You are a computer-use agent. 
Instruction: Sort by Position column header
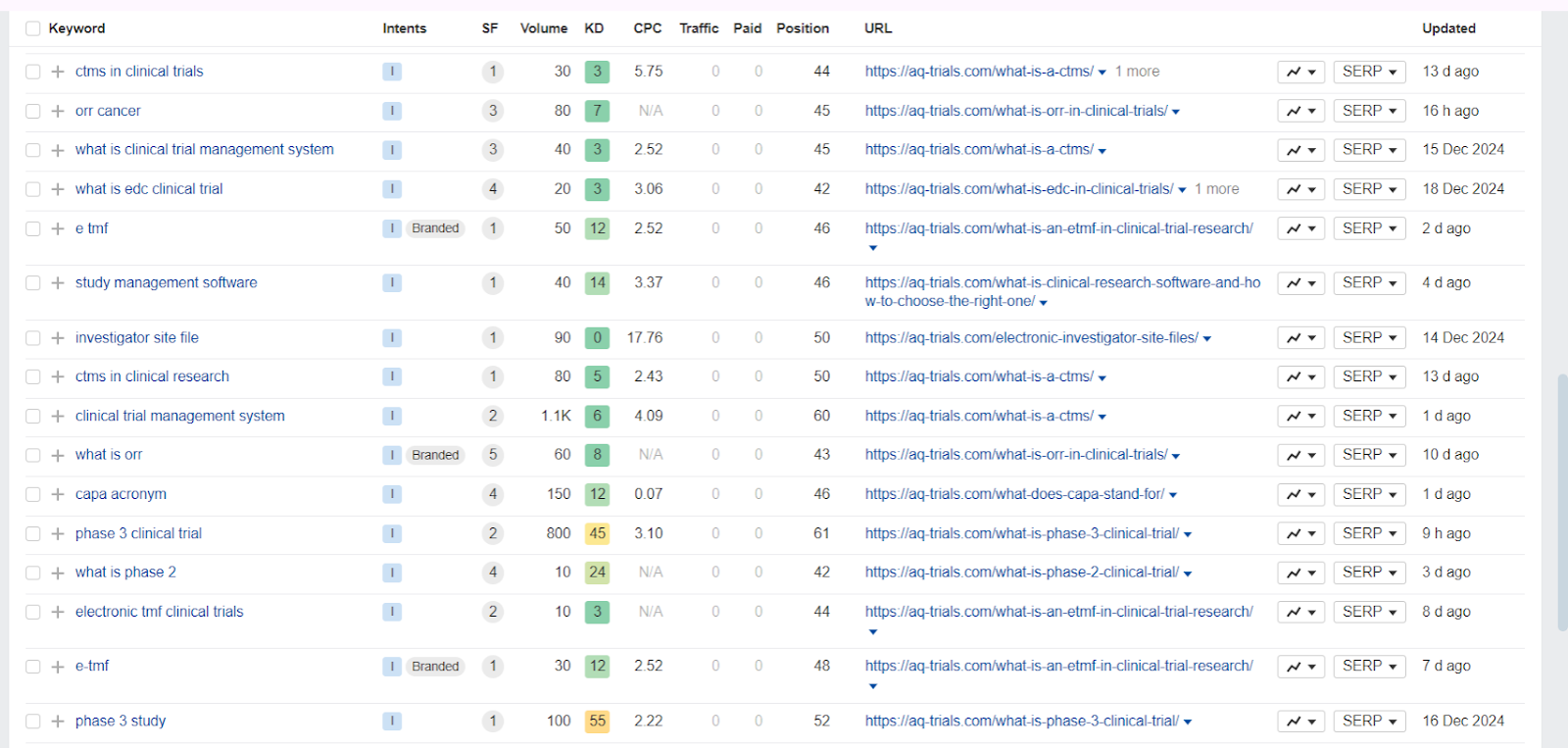(803, 28)
